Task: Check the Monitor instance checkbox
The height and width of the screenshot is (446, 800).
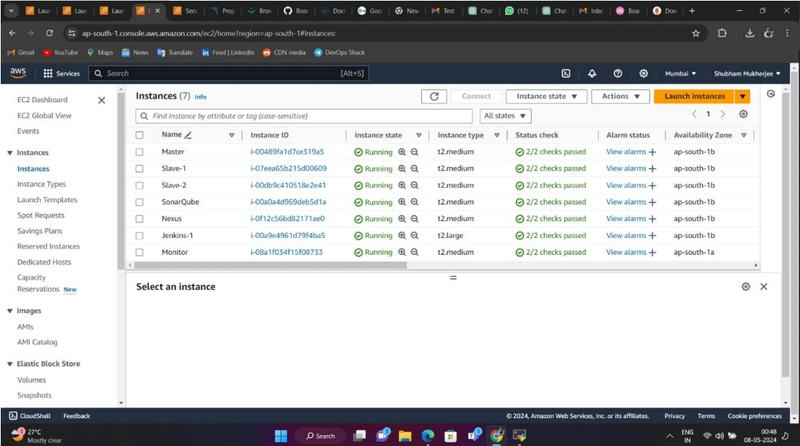Action: (x=139, y=252)
